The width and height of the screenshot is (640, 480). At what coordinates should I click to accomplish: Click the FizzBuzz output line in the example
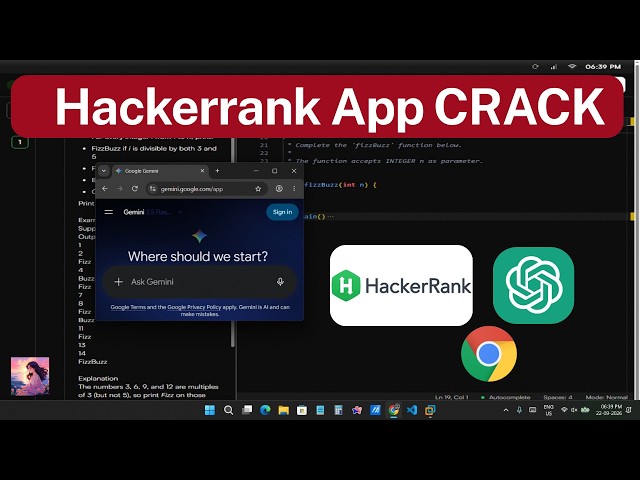[x=93, y=362]
